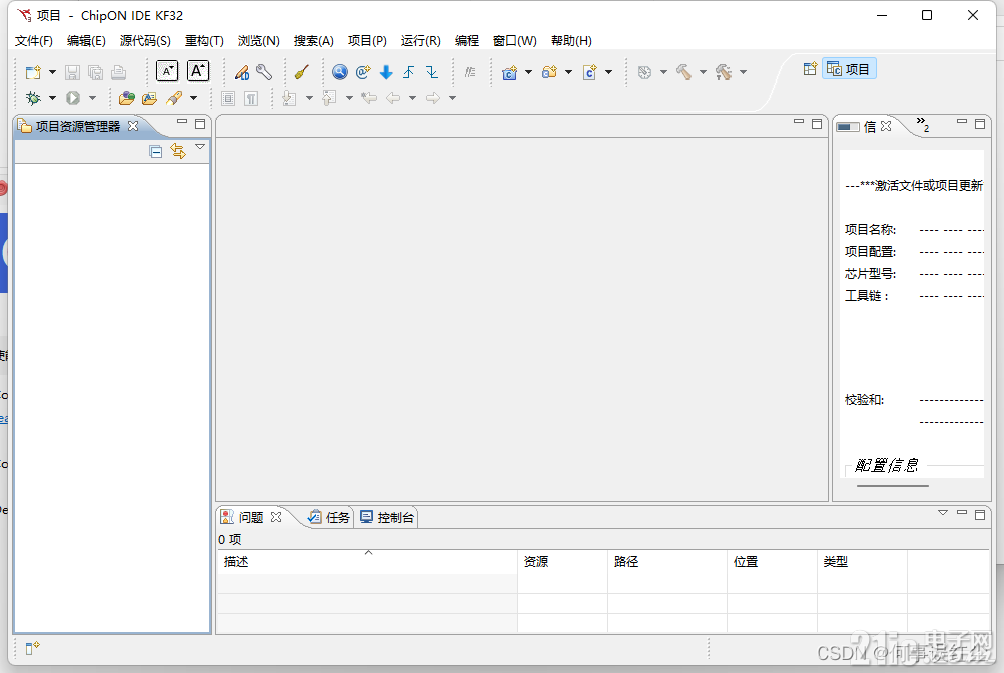Screen dimensions: 1004x673
Task: Open the forward navigation dropdown arrow
Action: 452,98
